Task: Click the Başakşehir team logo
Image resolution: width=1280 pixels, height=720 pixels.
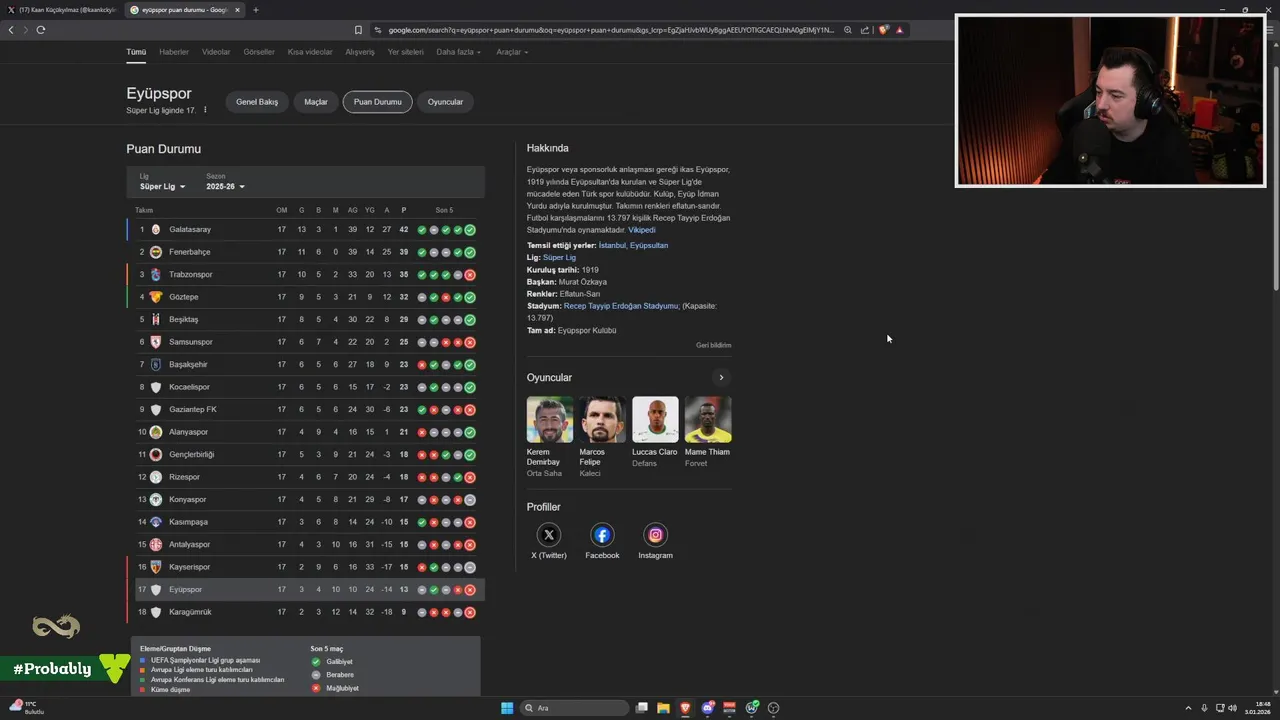Action: [155, 365]
